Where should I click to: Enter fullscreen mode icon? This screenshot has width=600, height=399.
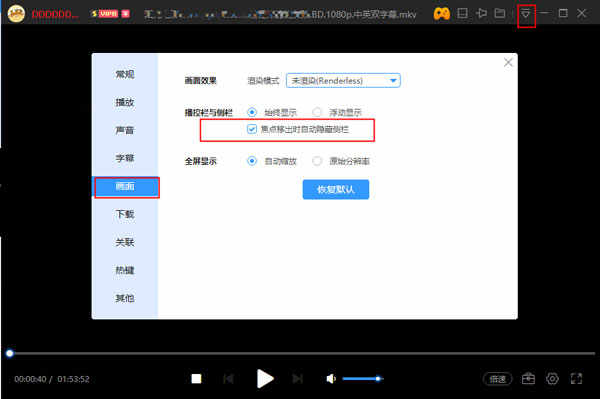click(576, 379)
